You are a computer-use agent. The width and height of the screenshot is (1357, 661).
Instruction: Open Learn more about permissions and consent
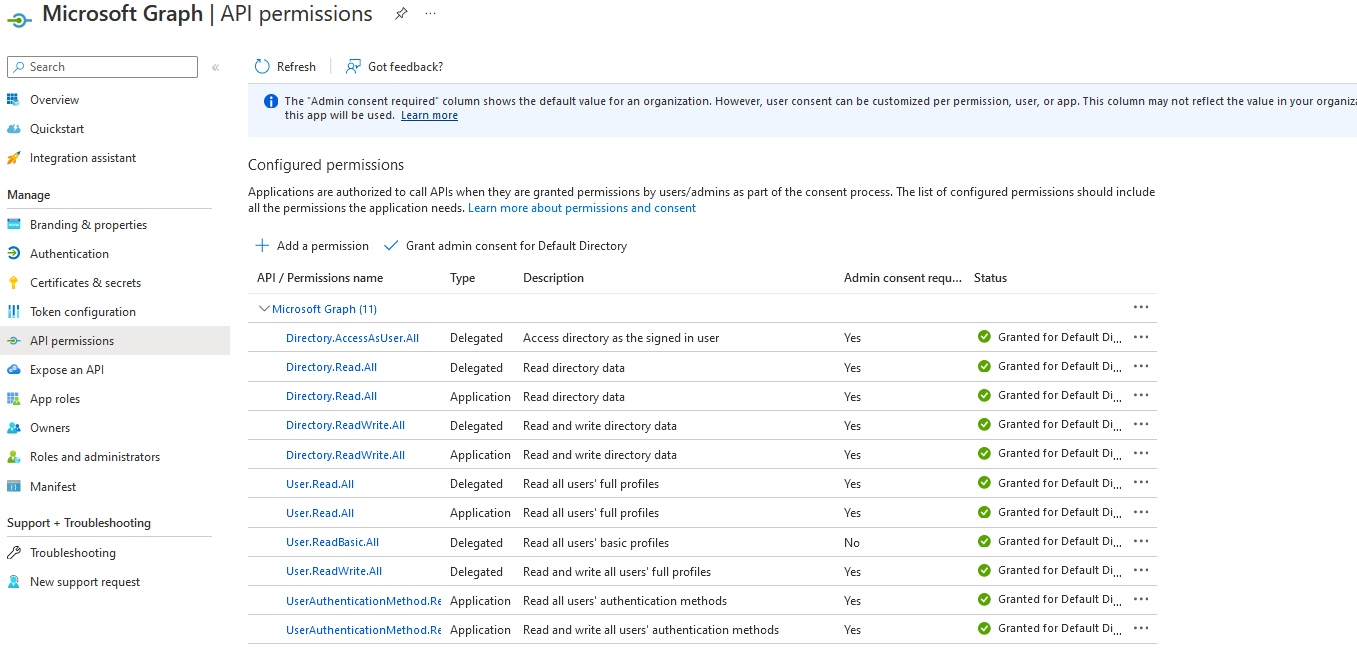582,208
